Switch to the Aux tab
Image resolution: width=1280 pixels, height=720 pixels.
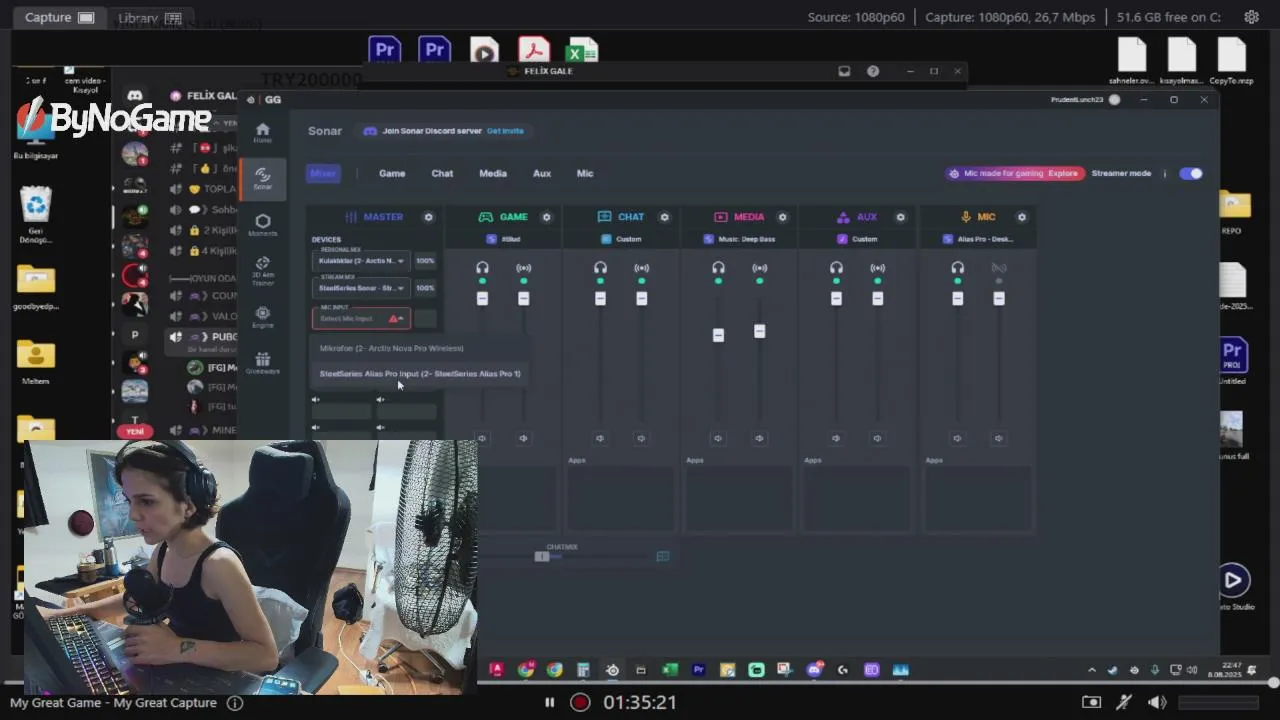[x=542, y=173]
